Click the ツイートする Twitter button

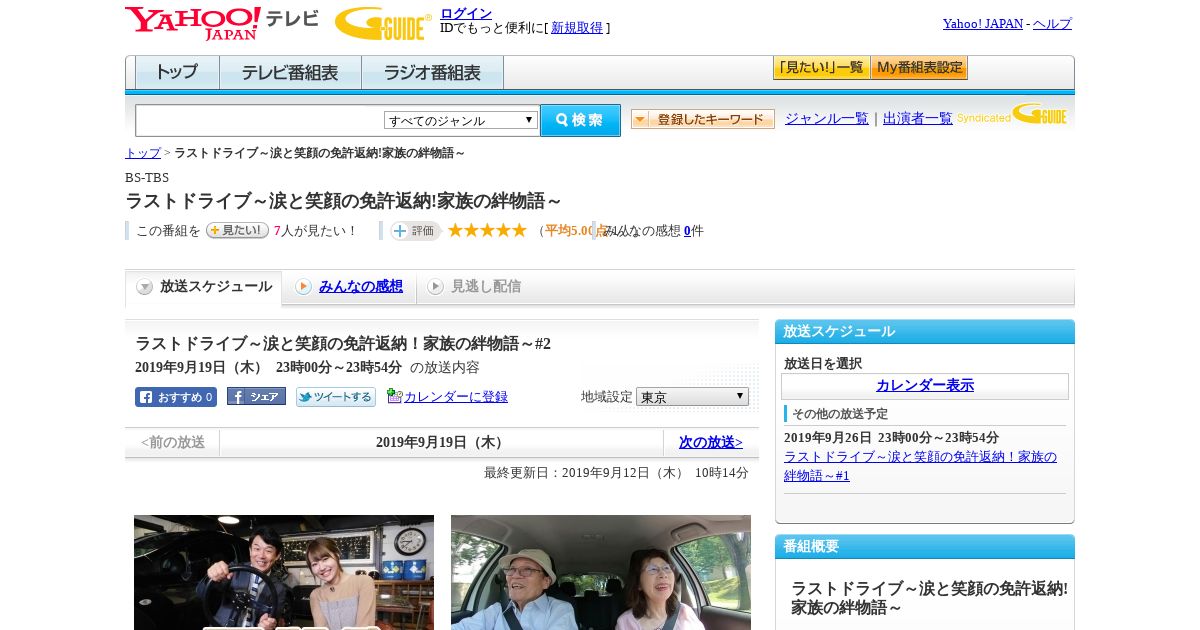pyautogui.click(x=336, y=397)
